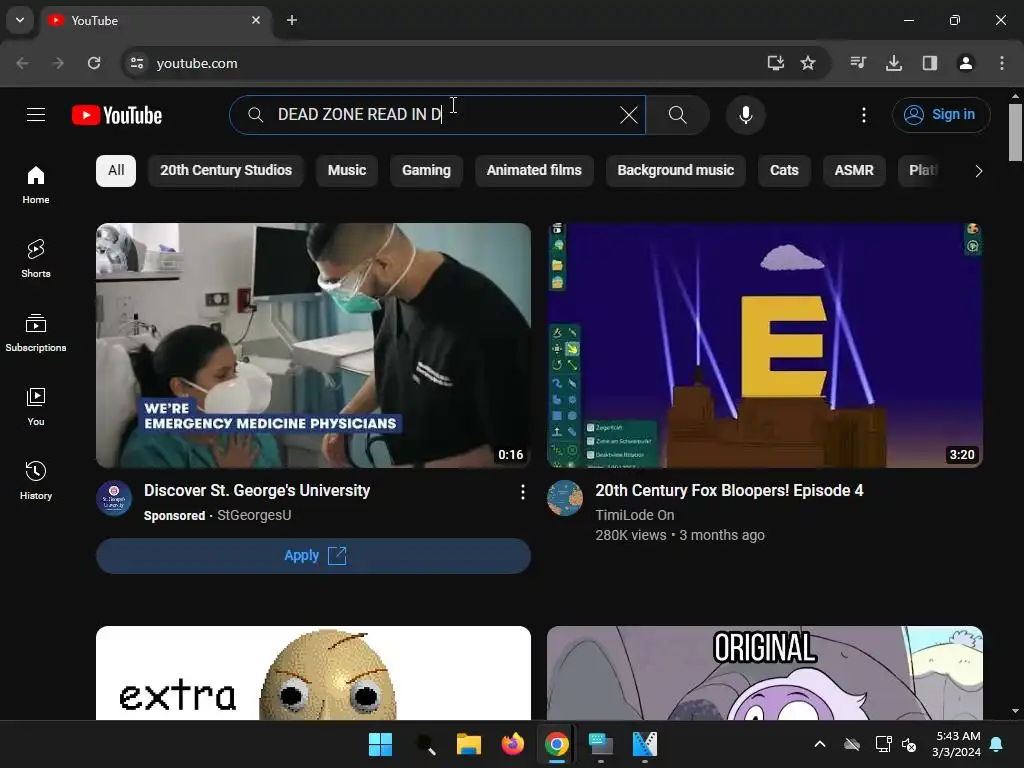Select the Music filter chip
This screenshot has height=768, width=1024.
click(x=347, y=170)
